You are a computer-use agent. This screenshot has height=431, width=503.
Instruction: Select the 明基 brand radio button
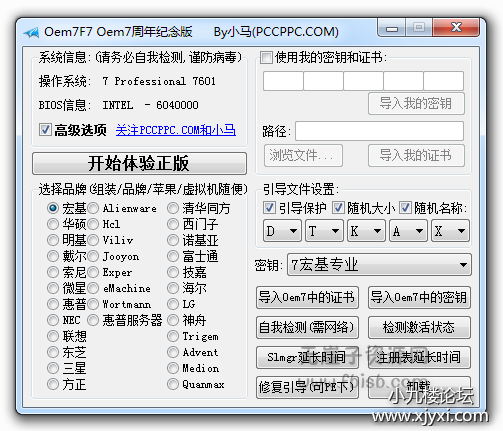pos(53,240)
